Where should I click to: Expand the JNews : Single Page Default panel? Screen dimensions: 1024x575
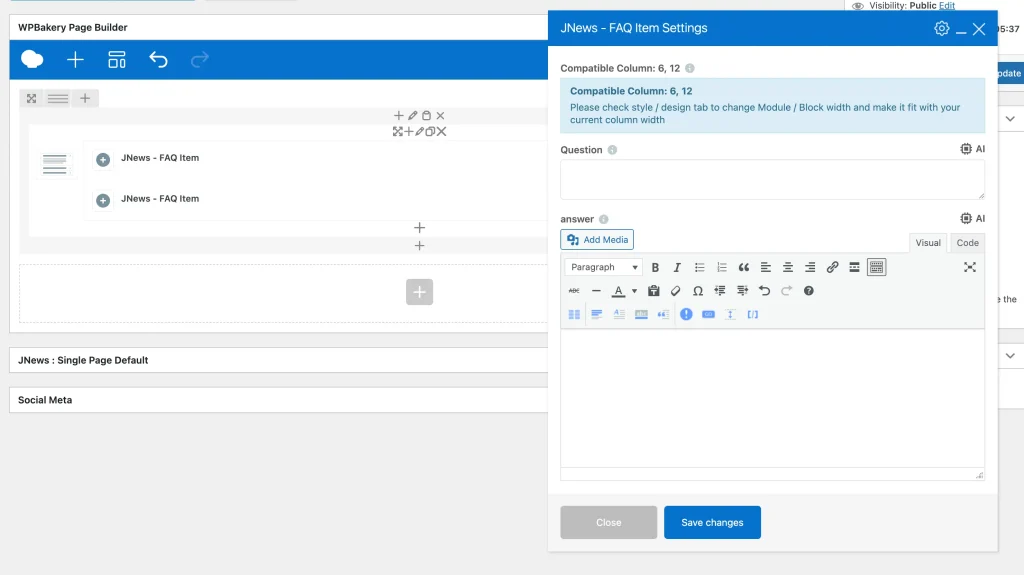click(83, 360)
